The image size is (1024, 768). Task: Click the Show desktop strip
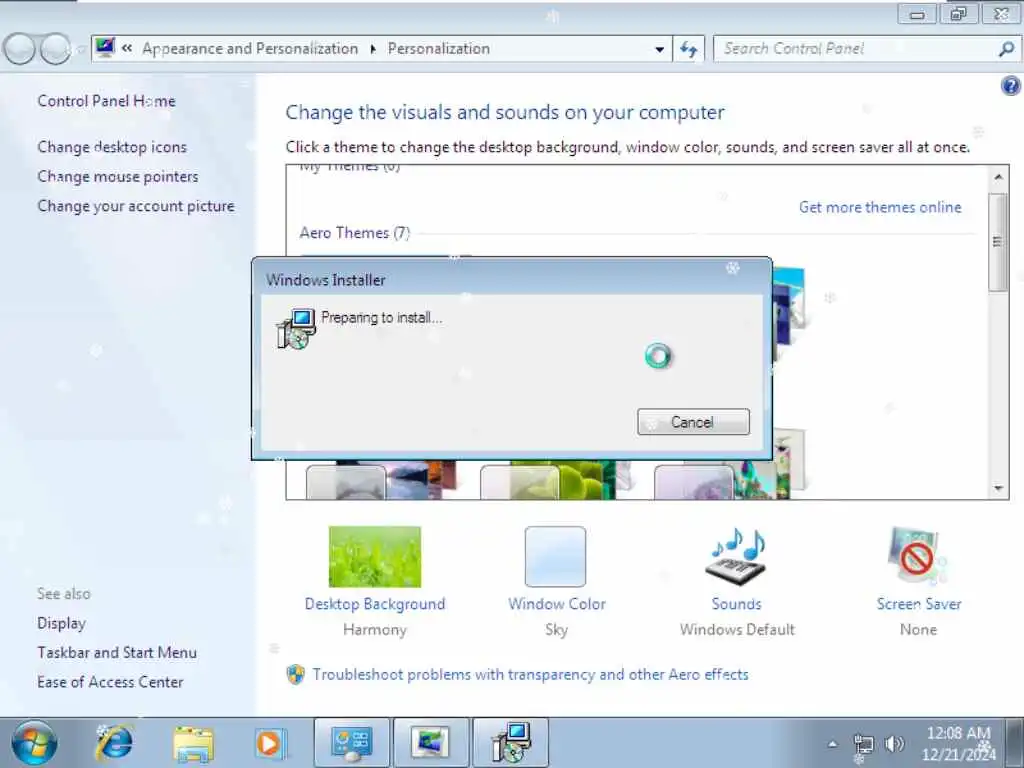(x=1016, y=743)
